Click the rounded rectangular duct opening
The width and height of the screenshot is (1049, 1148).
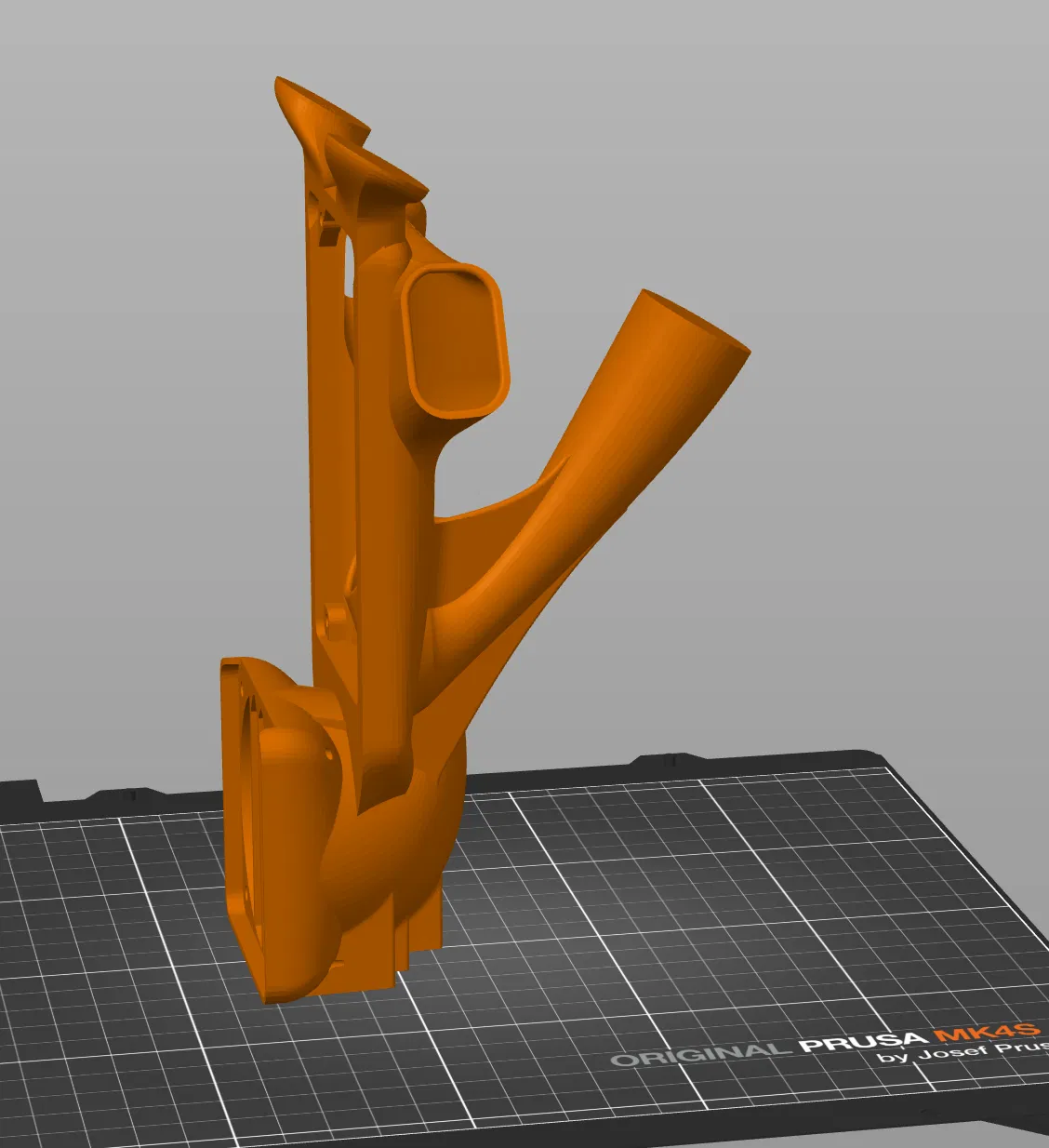tap(456, 340)
